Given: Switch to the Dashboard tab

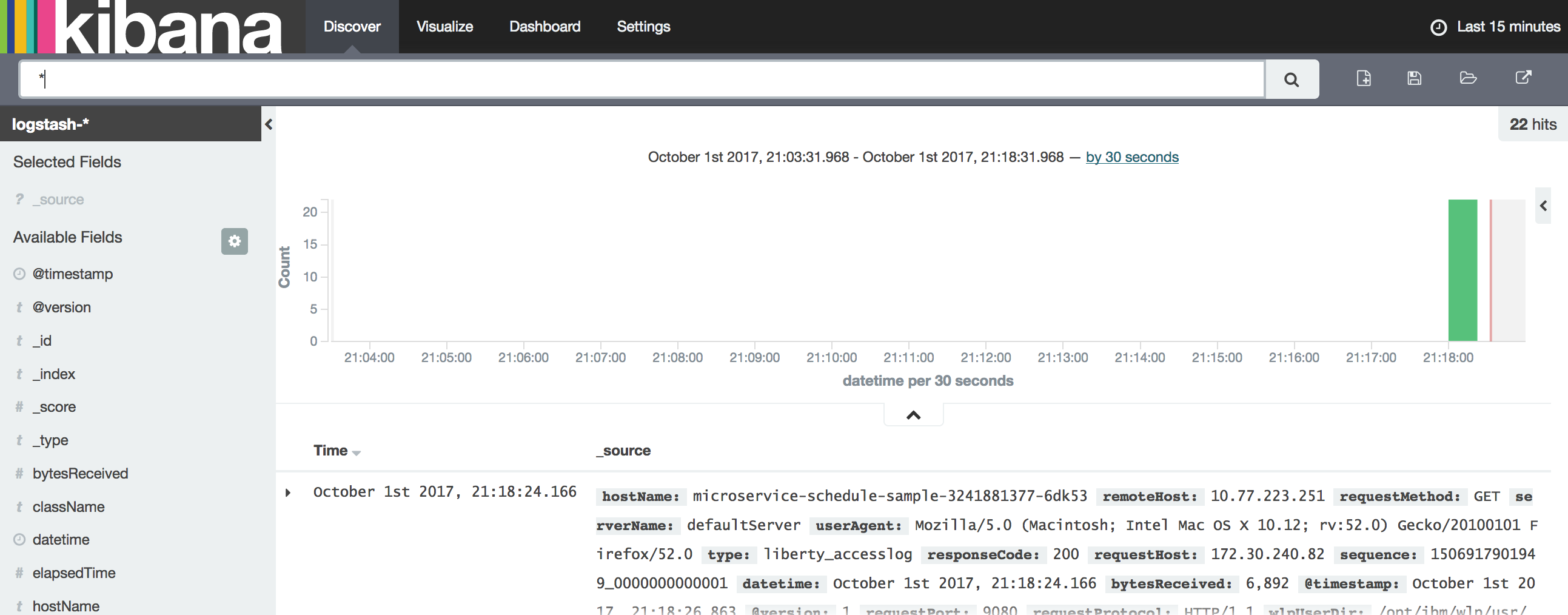Looking at the screenshot, I should click(544, 27).
